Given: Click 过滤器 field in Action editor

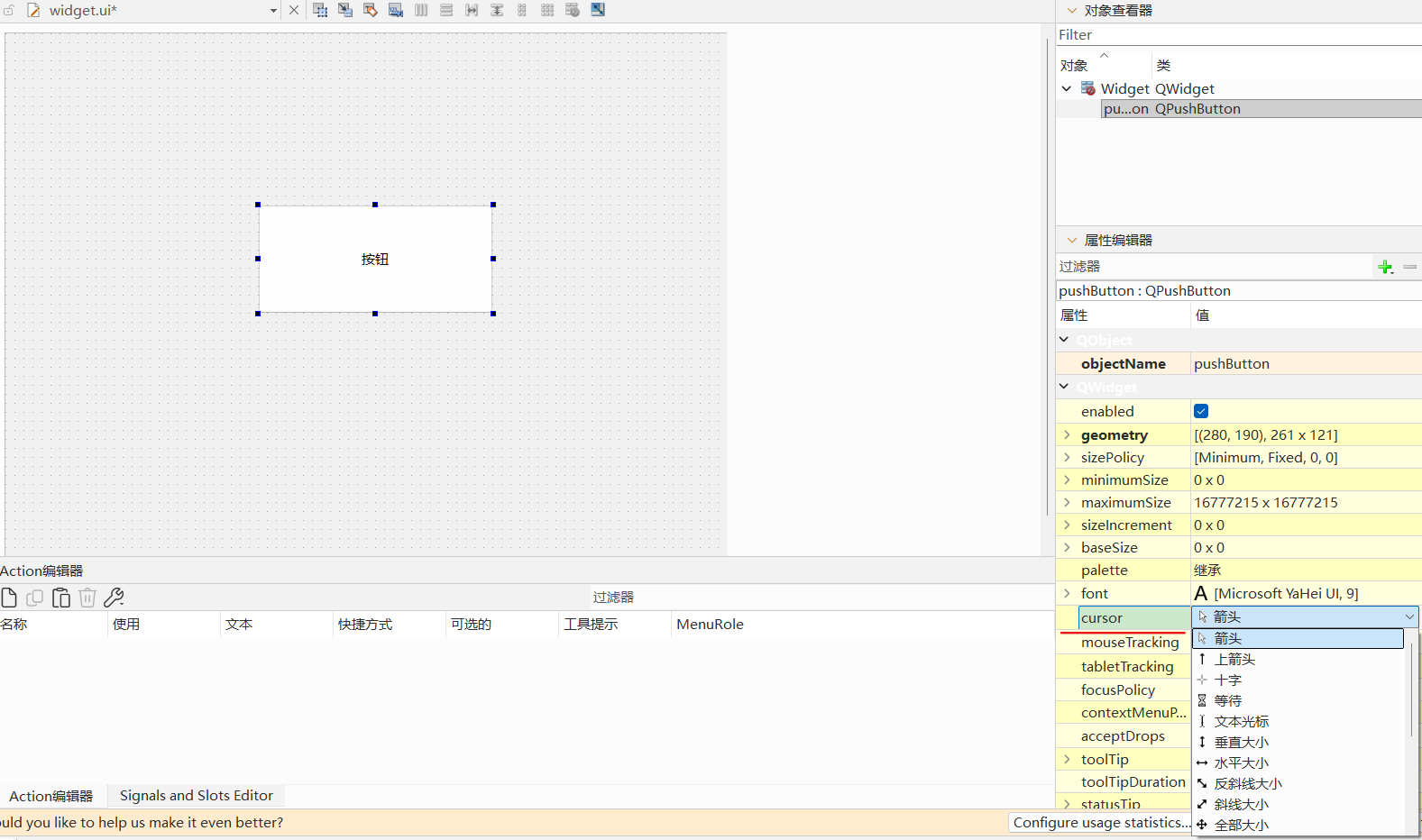Looking at the screenshot, I should pyautogui.click(x=821, y=597).
